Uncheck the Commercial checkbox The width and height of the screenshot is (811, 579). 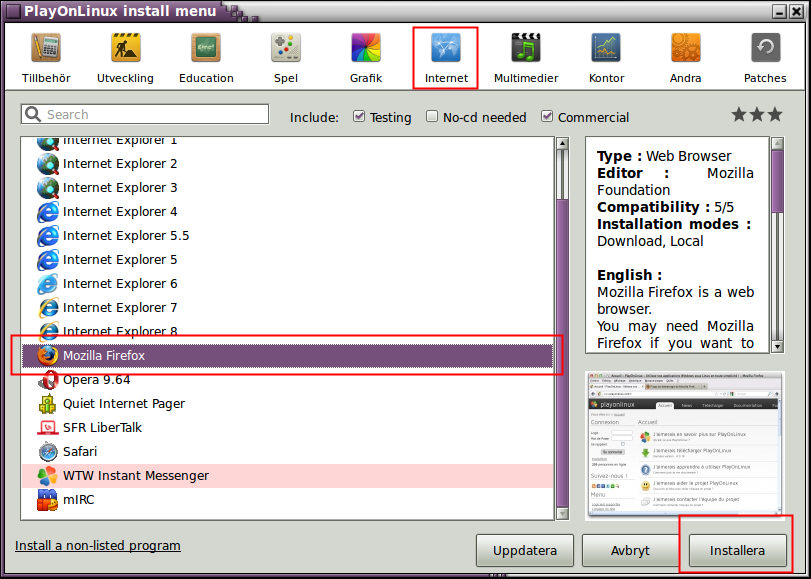[547, 116]
